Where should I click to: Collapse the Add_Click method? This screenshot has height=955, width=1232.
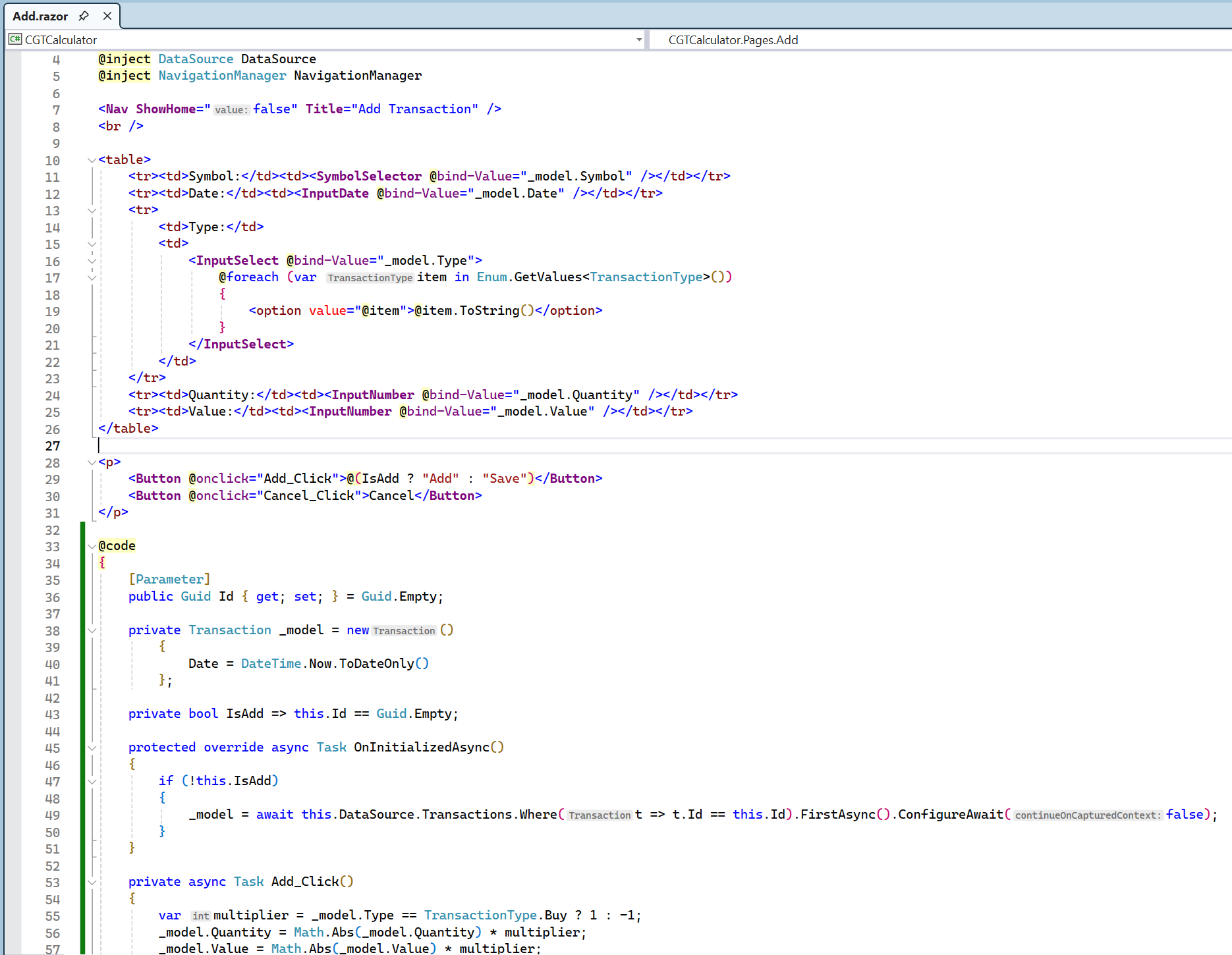tap(92, 882)
